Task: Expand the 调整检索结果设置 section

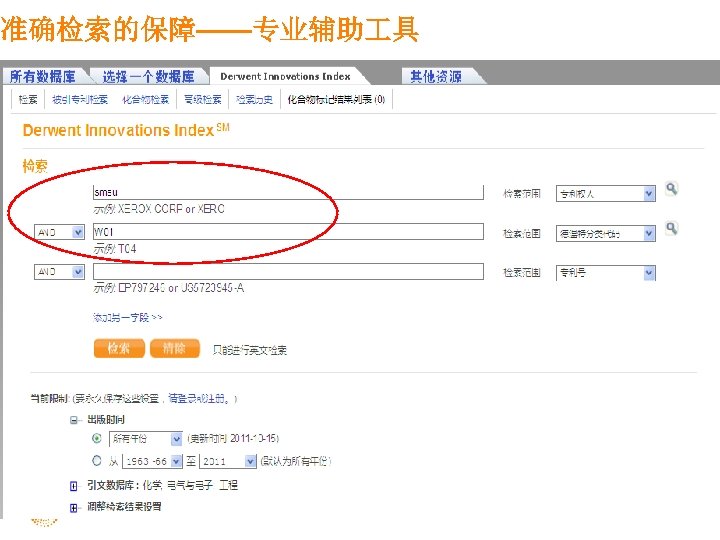Action: click(73, 508)
